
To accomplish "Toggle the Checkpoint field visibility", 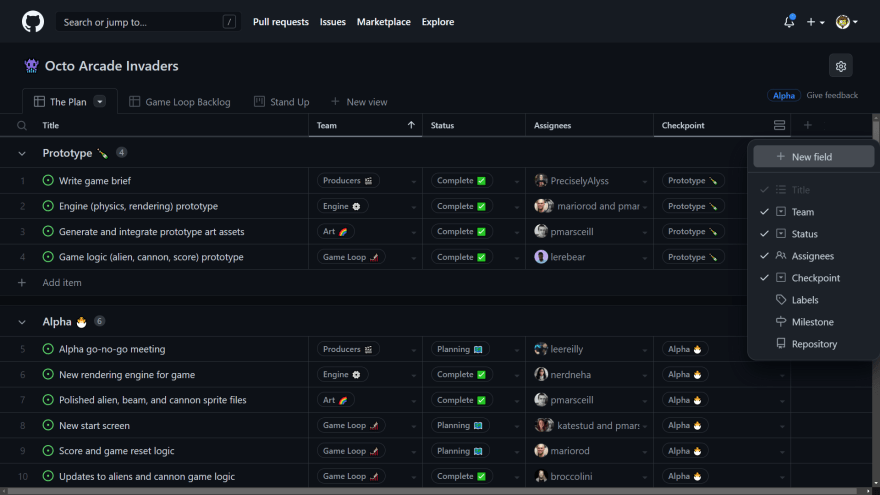I will pos(813,278).
